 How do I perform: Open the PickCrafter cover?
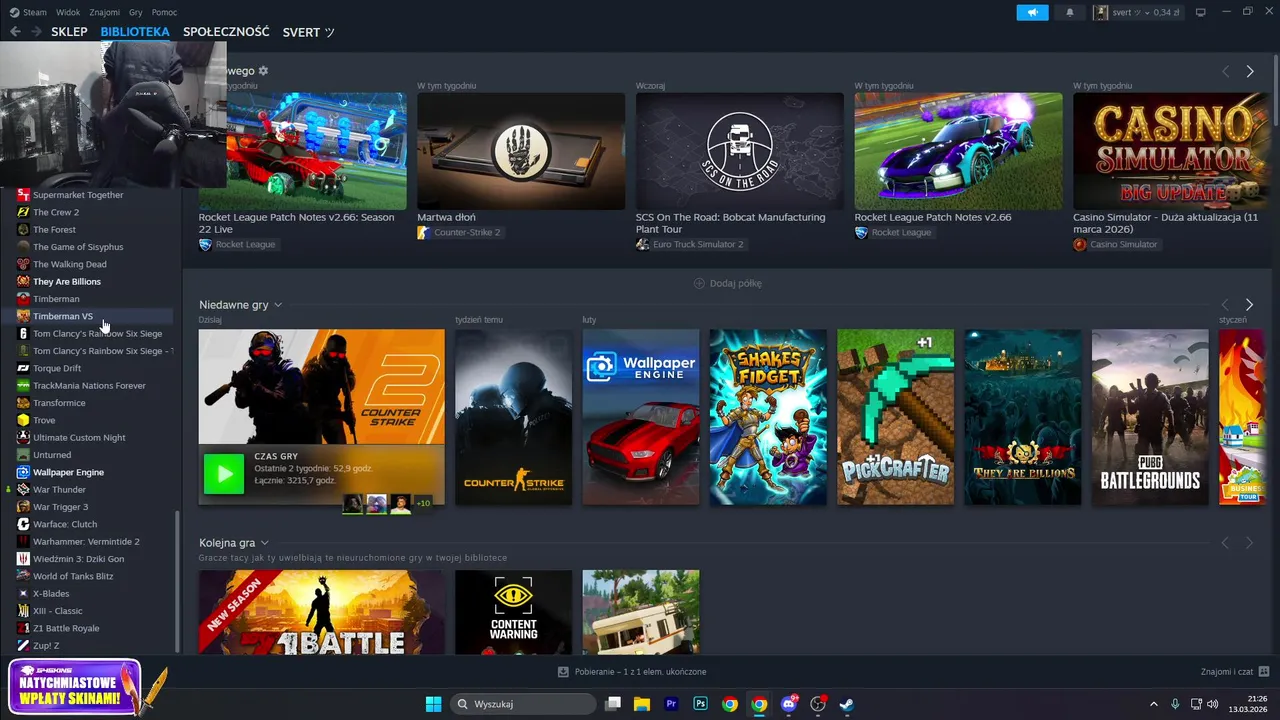point(895,417)
